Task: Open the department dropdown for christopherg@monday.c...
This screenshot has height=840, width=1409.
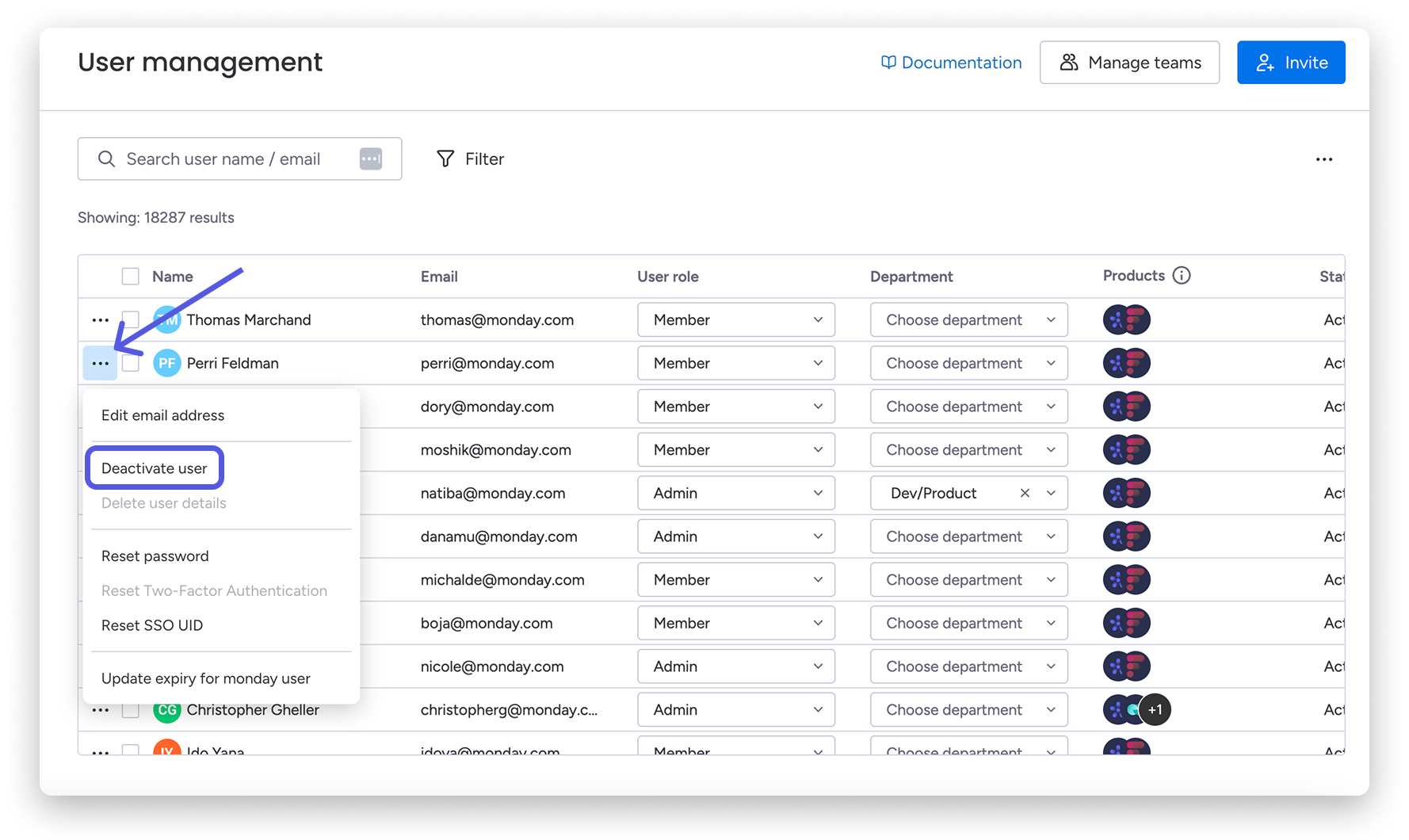Action: (969, 710)
